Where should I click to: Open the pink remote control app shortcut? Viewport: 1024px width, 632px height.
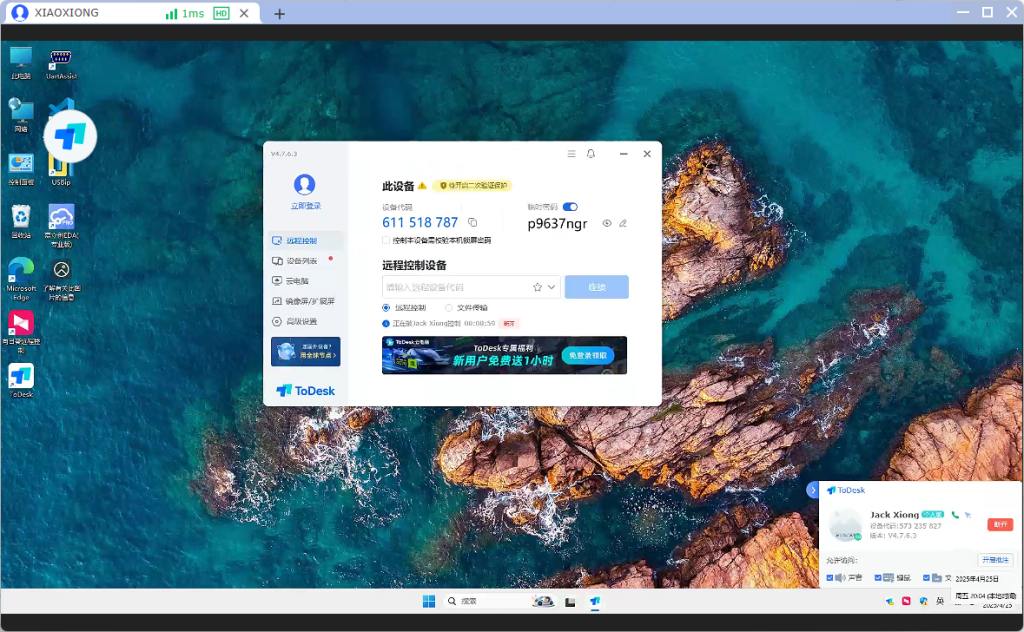click(x=21, y=332)
